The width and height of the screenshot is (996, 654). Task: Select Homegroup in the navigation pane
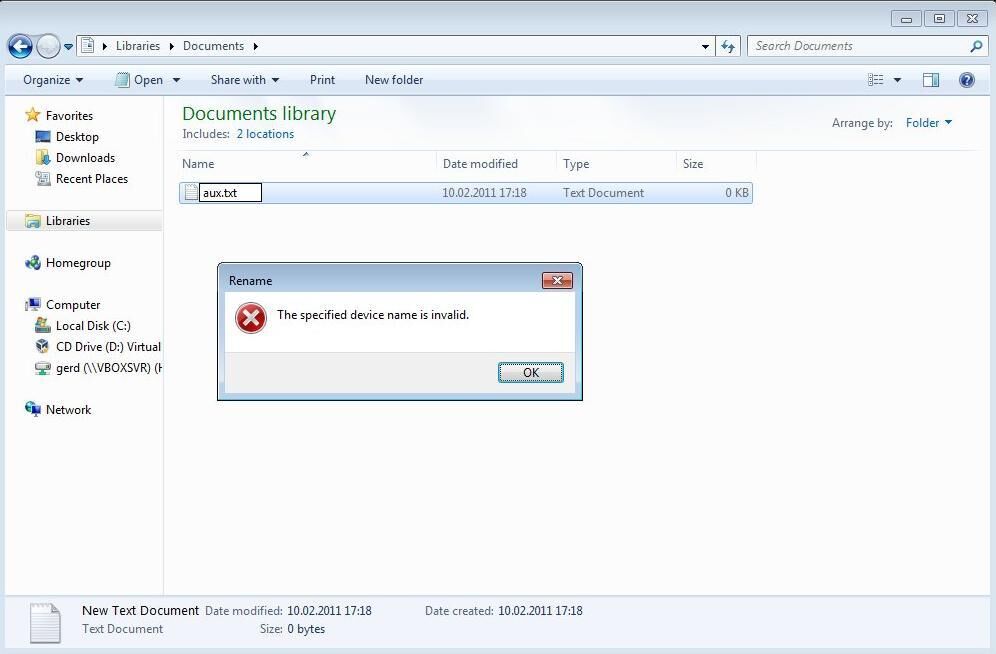pos(77,263)
